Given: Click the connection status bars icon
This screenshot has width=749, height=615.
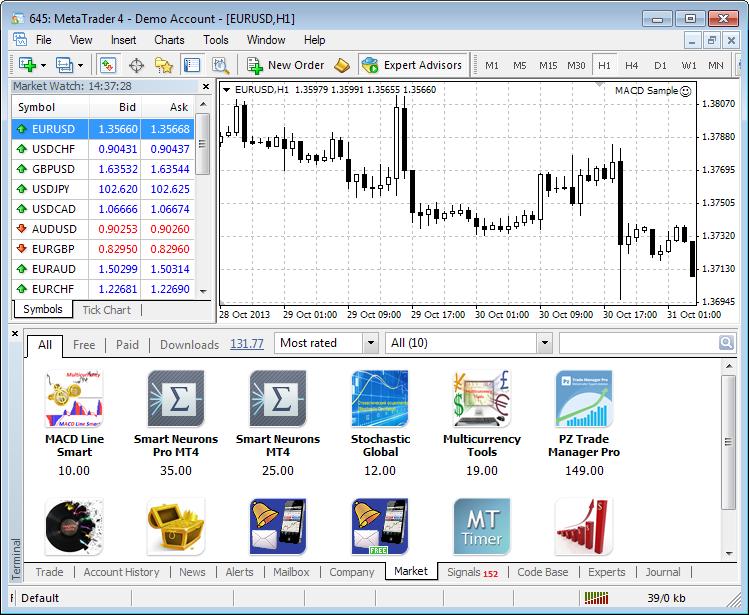Looking at the screenshot, I should (x=596, y=598).
